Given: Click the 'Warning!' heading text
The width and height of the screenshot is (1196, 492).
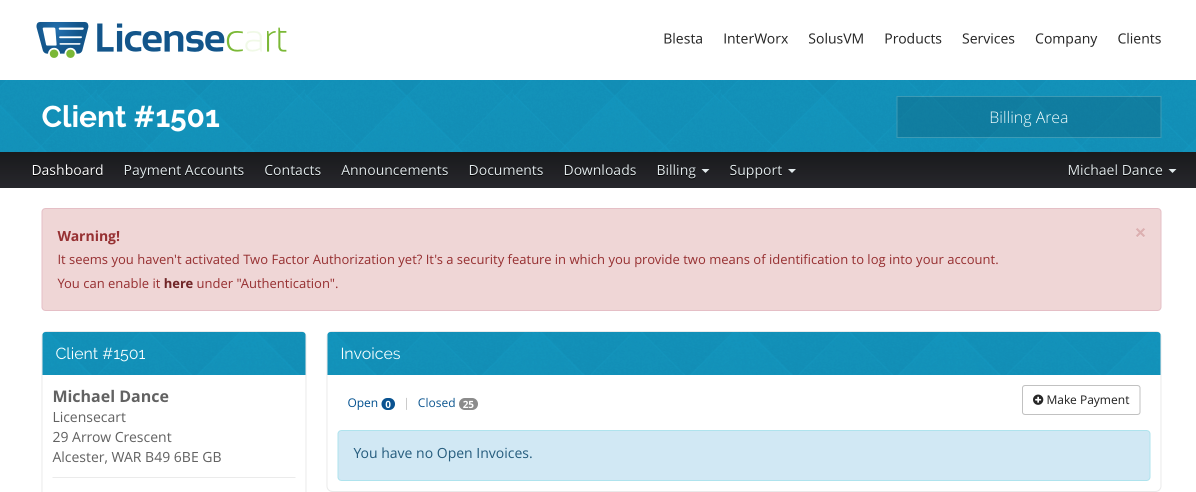Looking at the screenshot, I should 88,236.
